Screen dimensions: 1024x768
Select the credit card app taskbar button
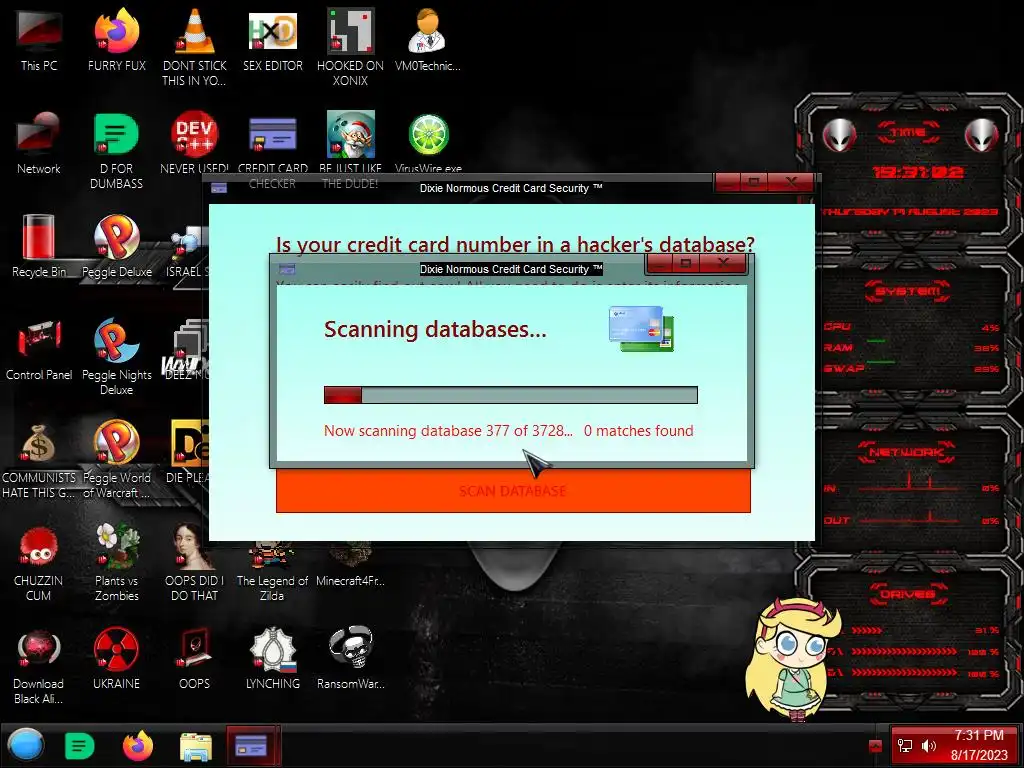click(253, 745)
